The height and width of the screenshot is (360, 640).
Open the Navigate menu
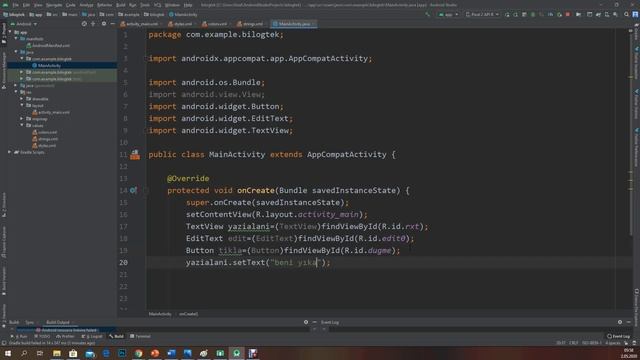(54, 5)
